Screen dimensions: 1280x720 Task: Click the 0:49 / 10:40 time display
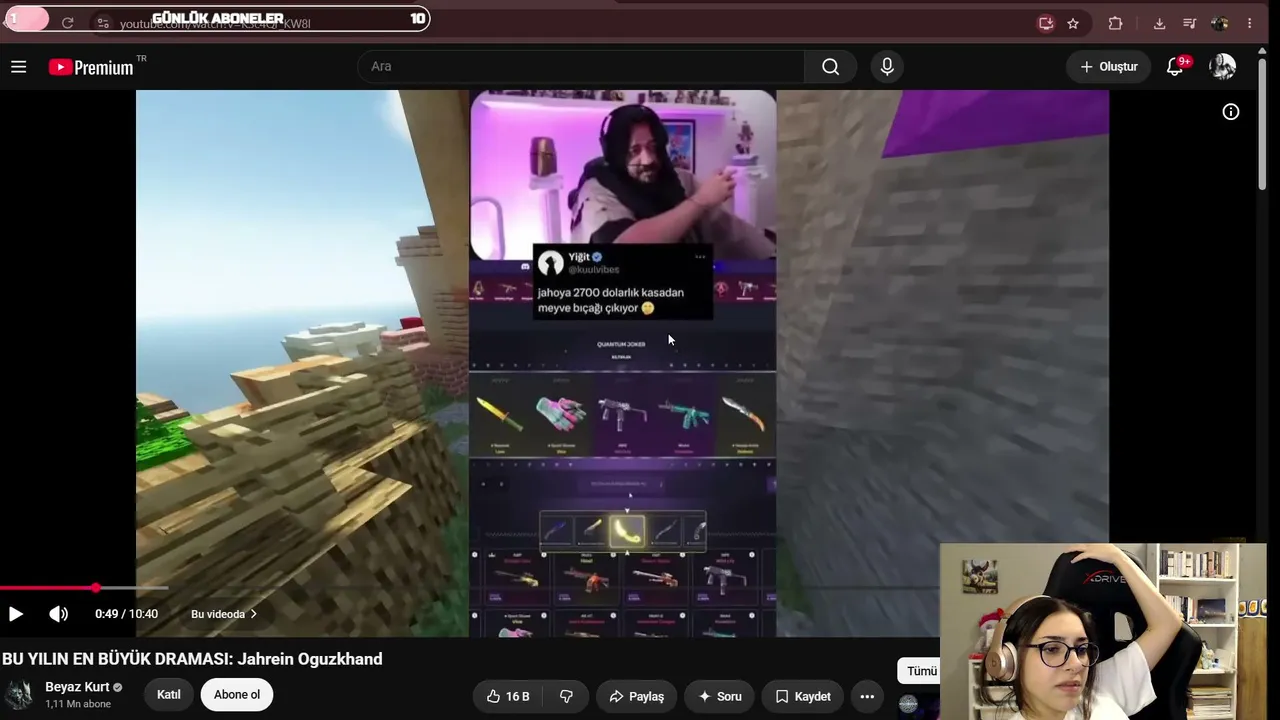coord(126,614)
